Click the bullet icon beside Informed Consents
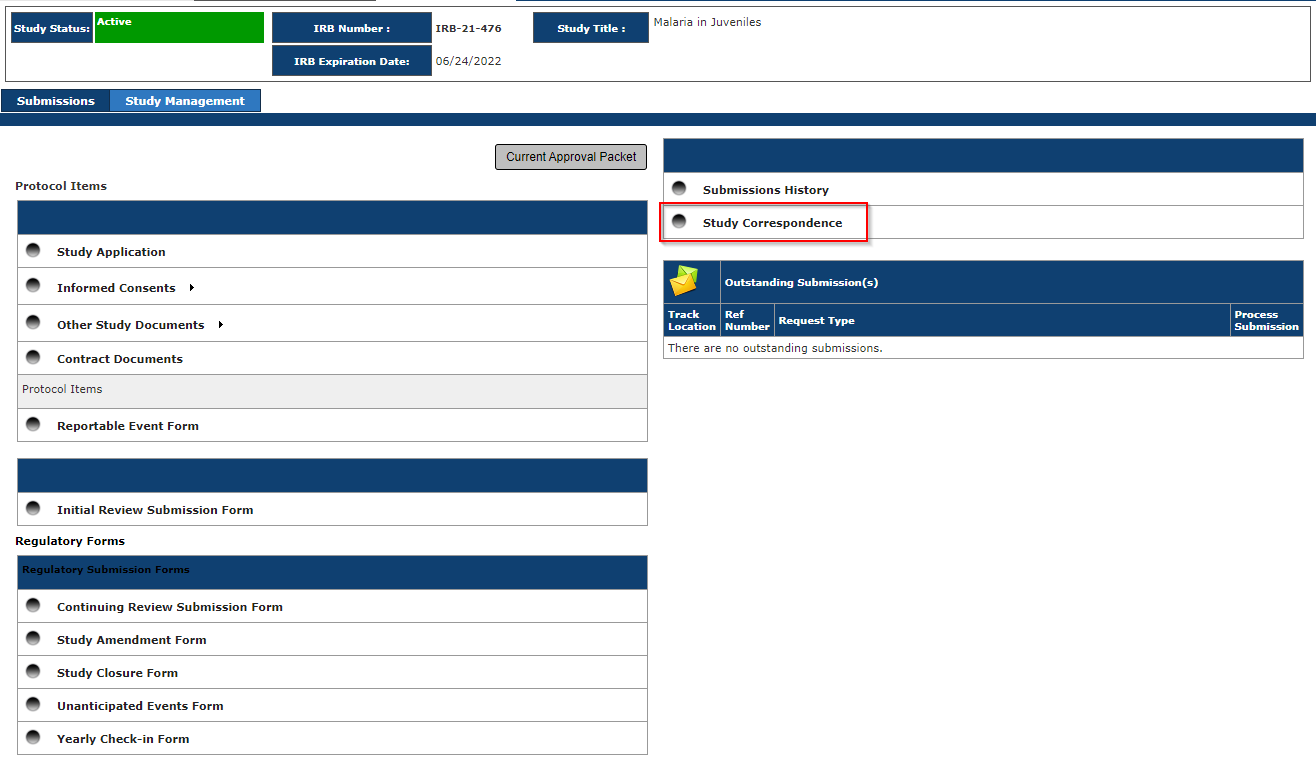Viewport: 1316px width, 766px height. (33, 286)
